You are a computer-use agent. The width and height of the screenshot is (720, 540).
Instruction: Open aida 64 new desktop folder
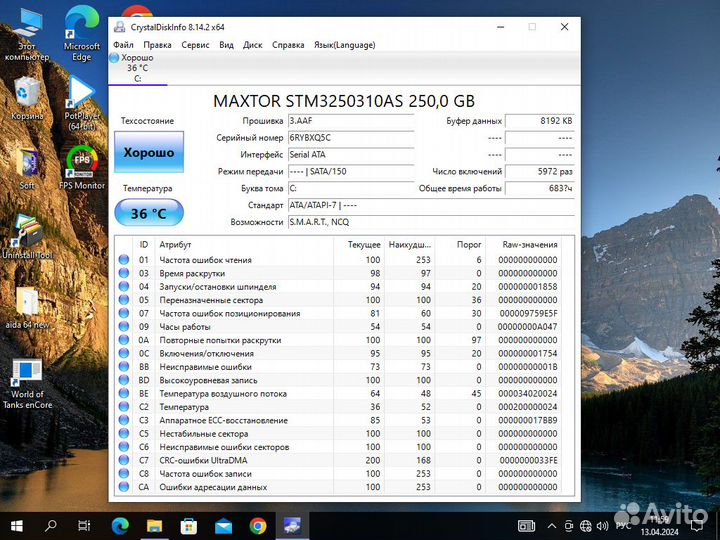click(x=27, y=308)
